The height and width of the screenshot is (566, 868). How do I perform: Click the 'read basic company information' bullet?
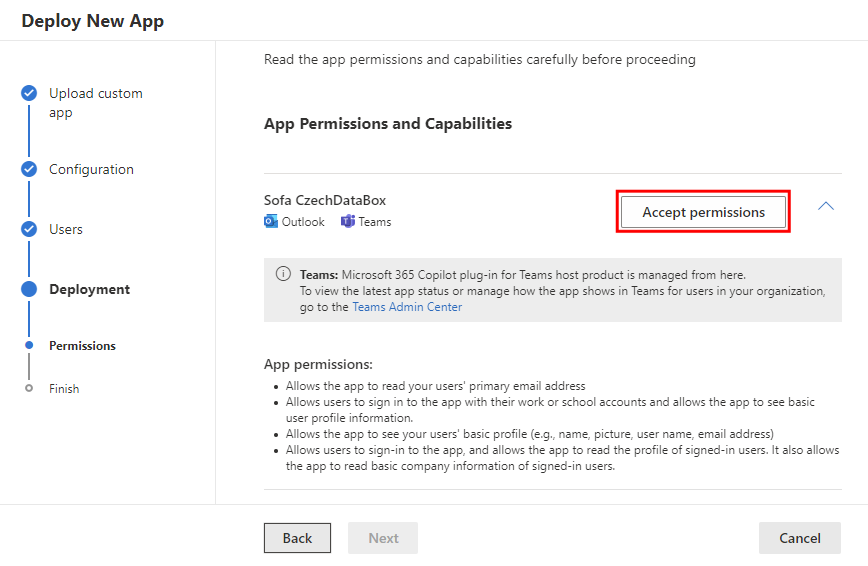tap(562, 457)
